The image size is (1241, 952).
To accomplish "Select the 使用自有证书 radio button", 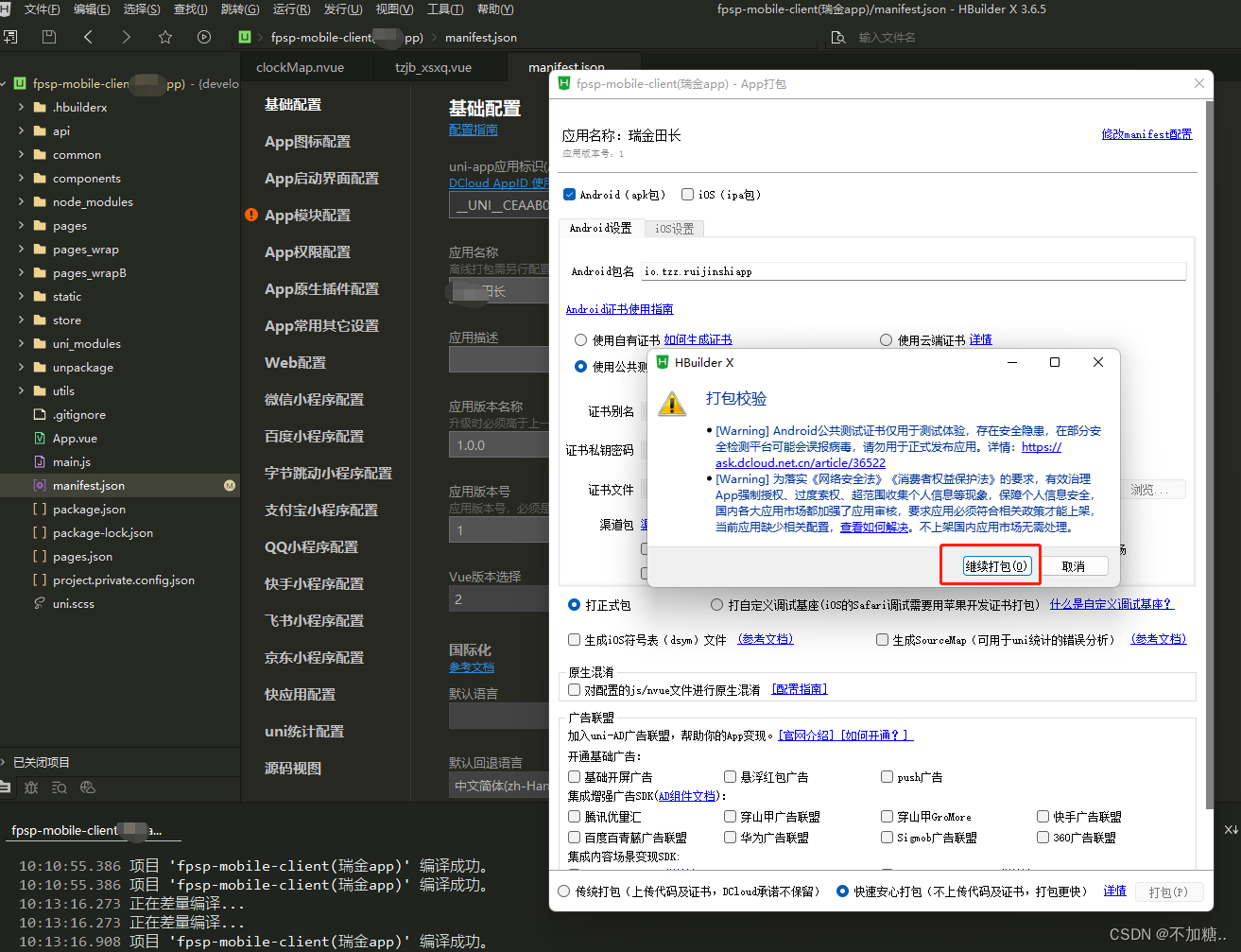I will [581, 339].
